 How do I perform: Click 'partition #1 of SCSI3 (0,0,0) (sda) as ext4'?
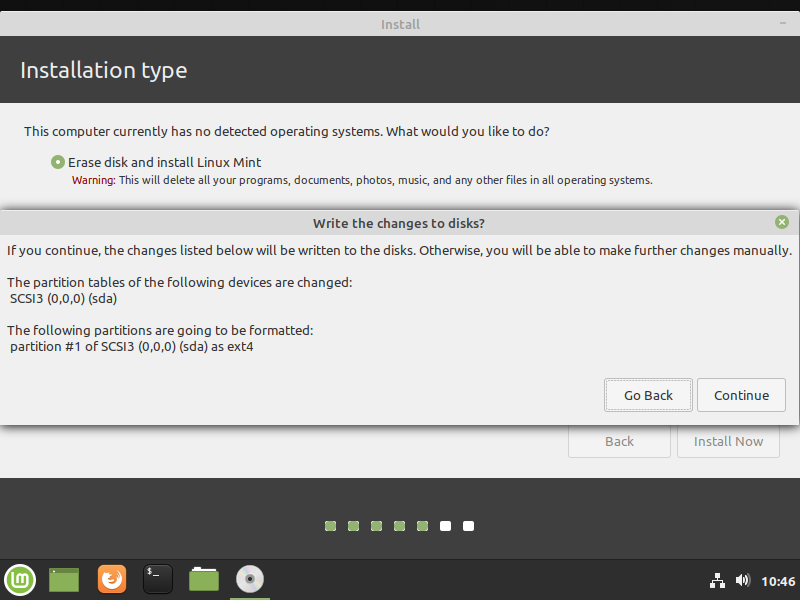132,346
